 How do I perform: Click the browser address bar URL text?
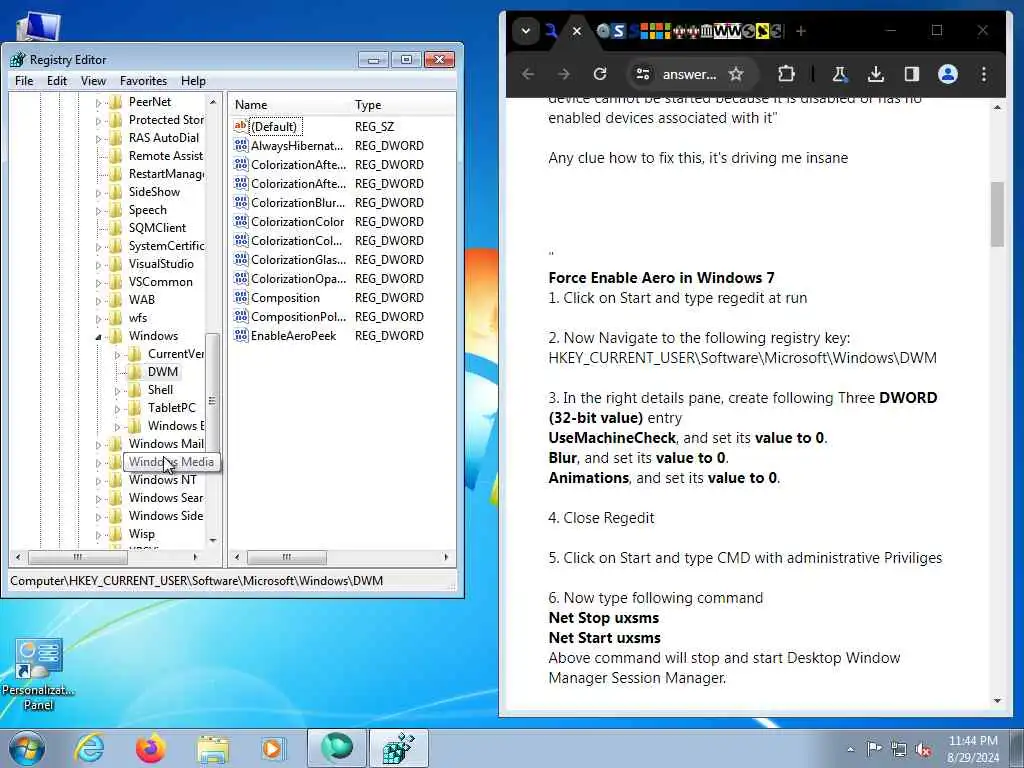click(x=689, y=74)
